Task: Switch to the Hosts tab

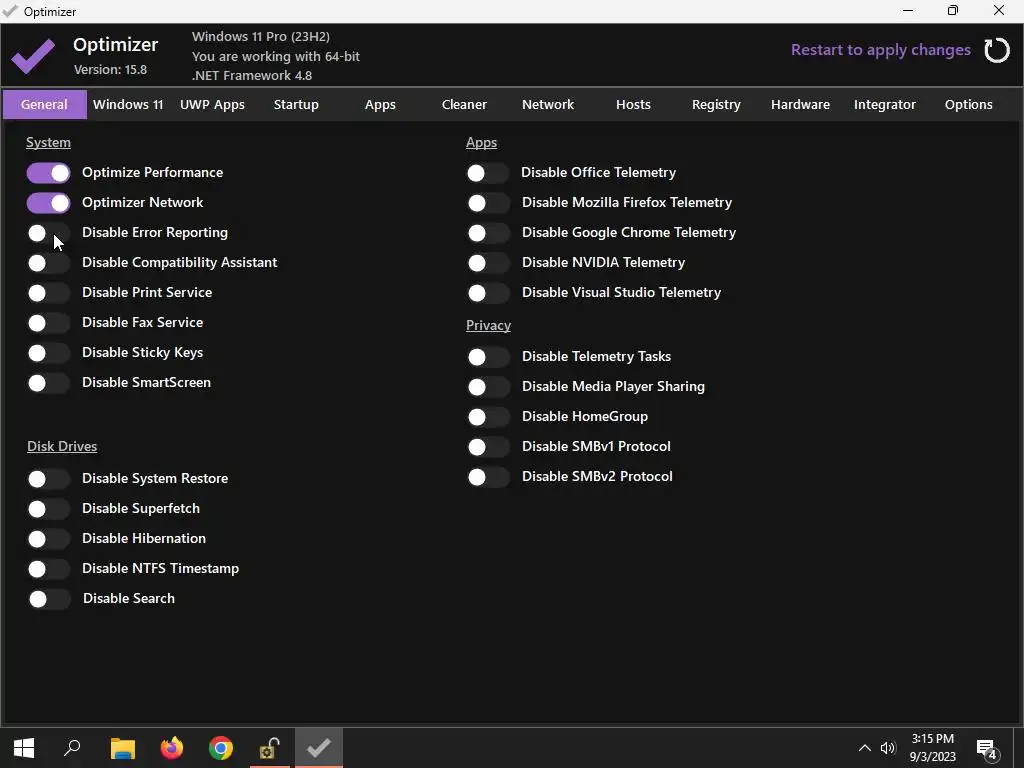Action: click(x=633, y=104)
